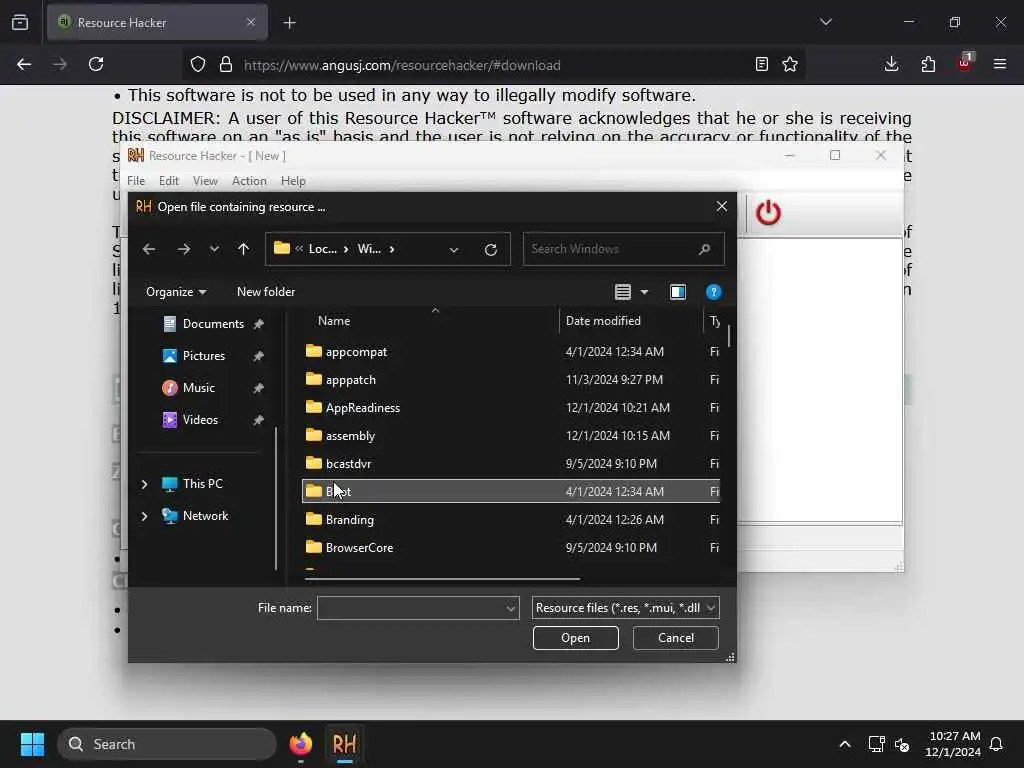Select Pictures in navigation pane
Image resolution: width=1024 pixels, height=768 pixels.
(204, 356)
